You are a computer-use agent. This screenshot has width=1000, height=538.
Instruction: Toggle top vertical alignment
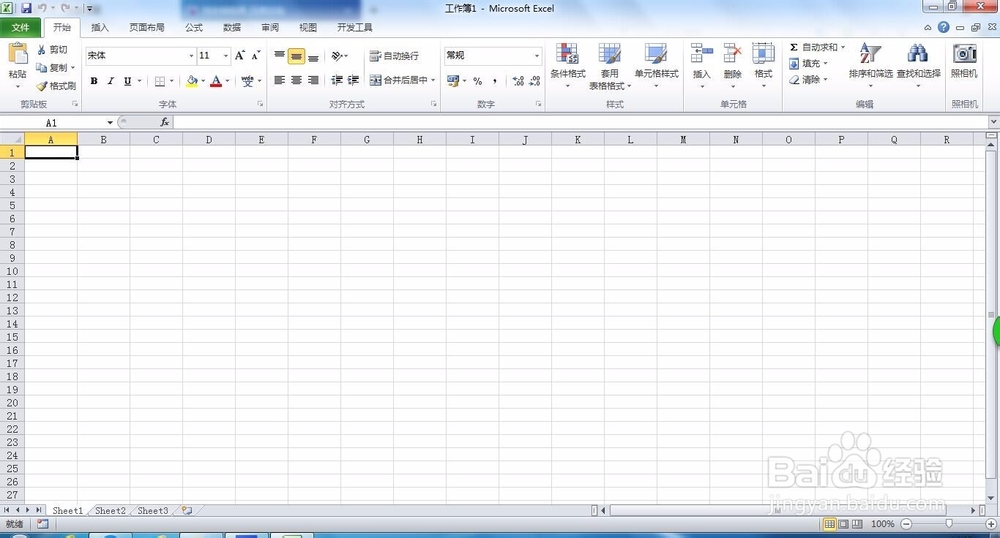coord(279,56)
